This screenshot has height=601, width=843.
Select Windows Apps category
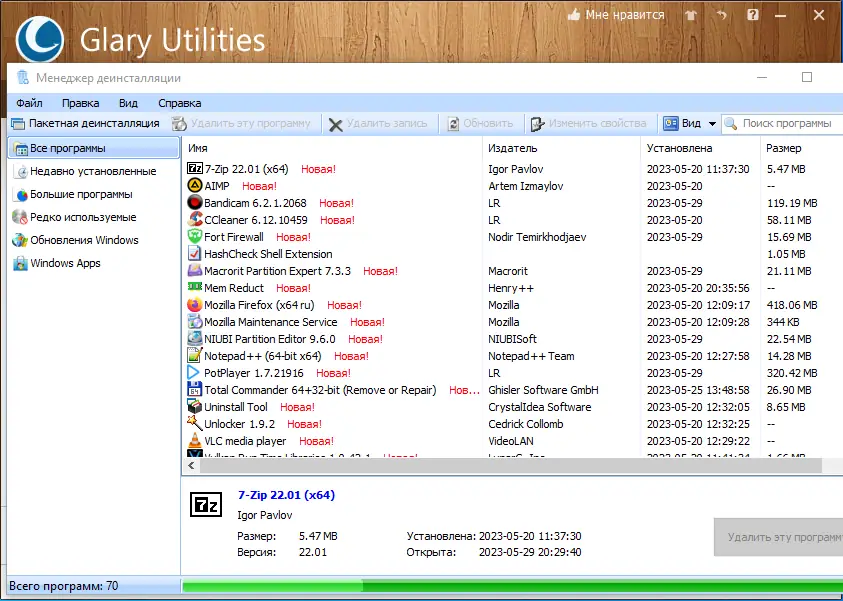tap(94, 263)
